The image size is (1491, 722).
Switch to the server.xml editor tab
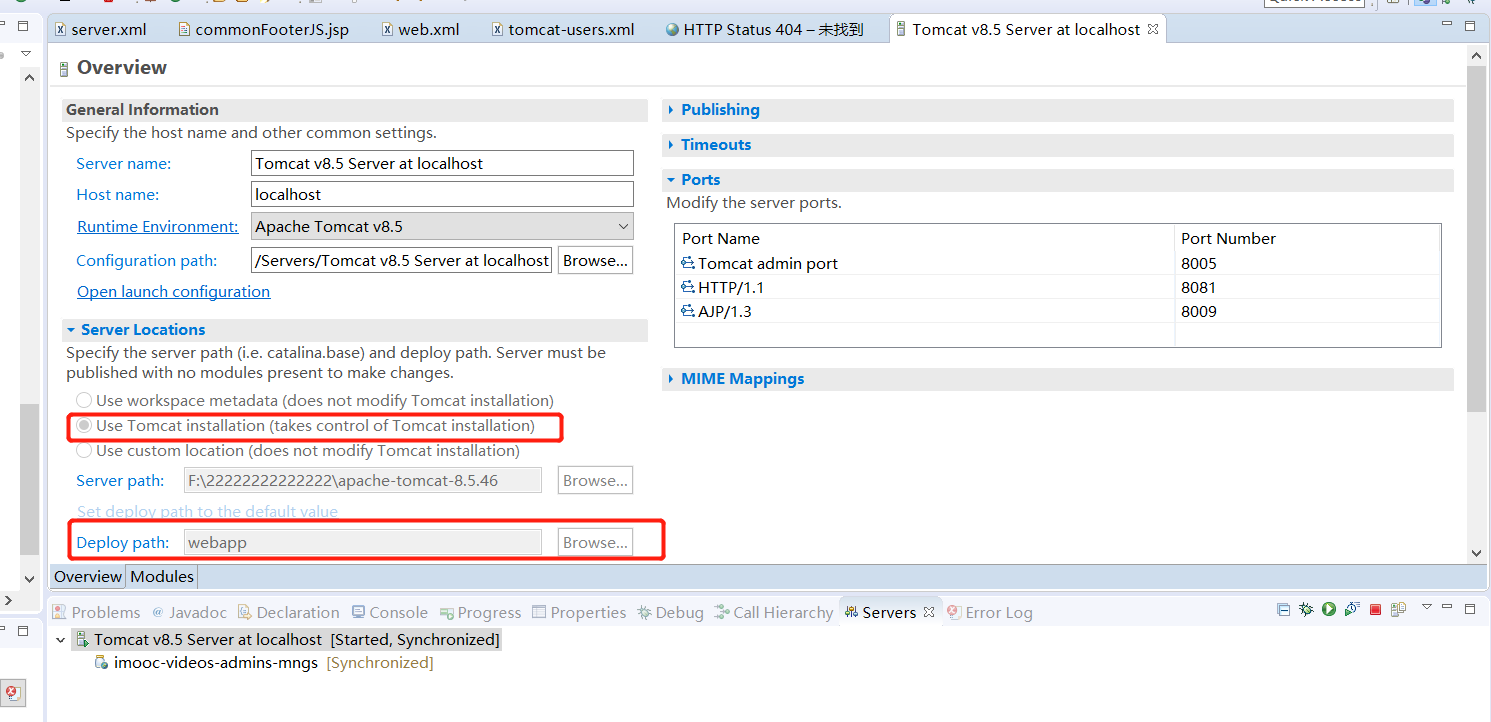pos(100,29)
